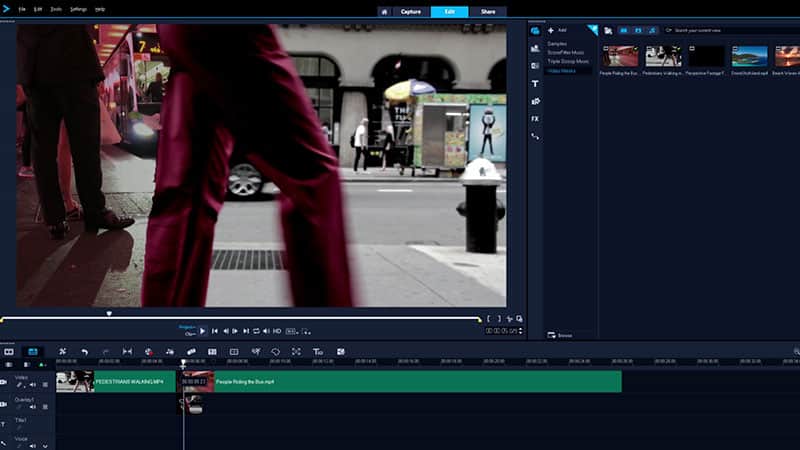The width and height of the screenshot is (800, 450).
Task: Click the Home icon tab
Action: pos(384,12)
